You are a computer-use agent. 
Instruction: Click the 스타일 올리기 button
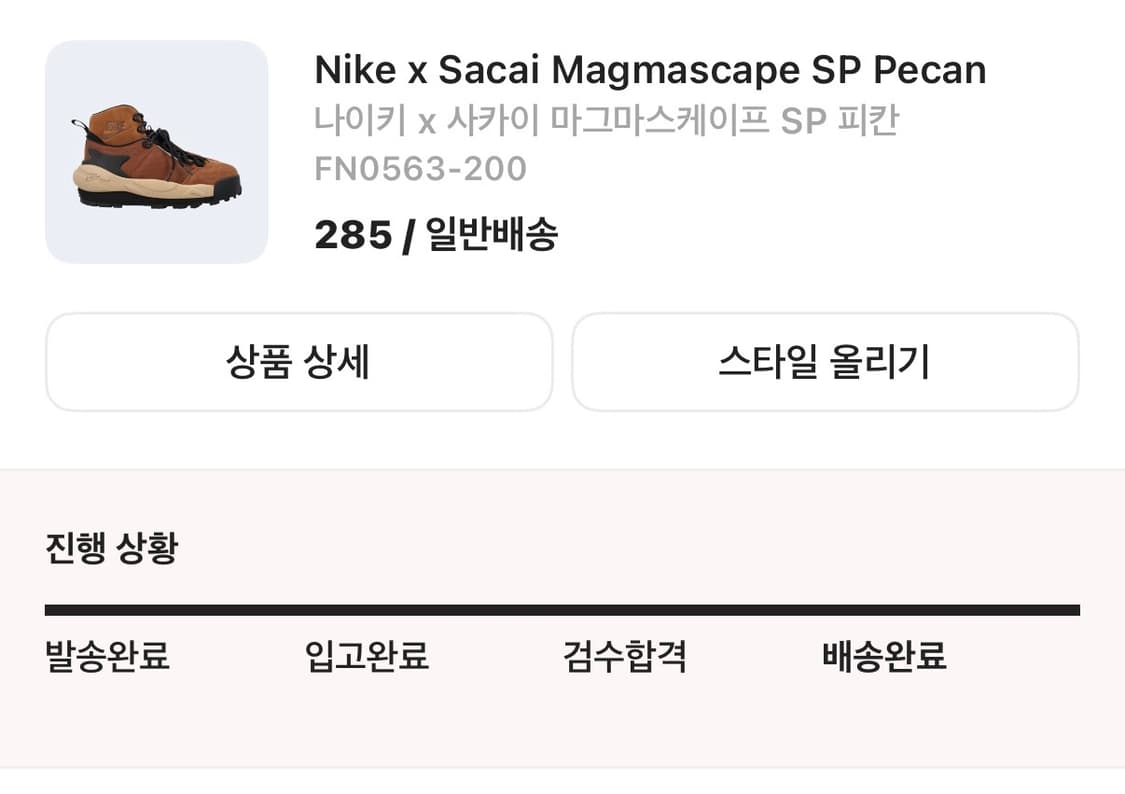(x=826, y=362)
